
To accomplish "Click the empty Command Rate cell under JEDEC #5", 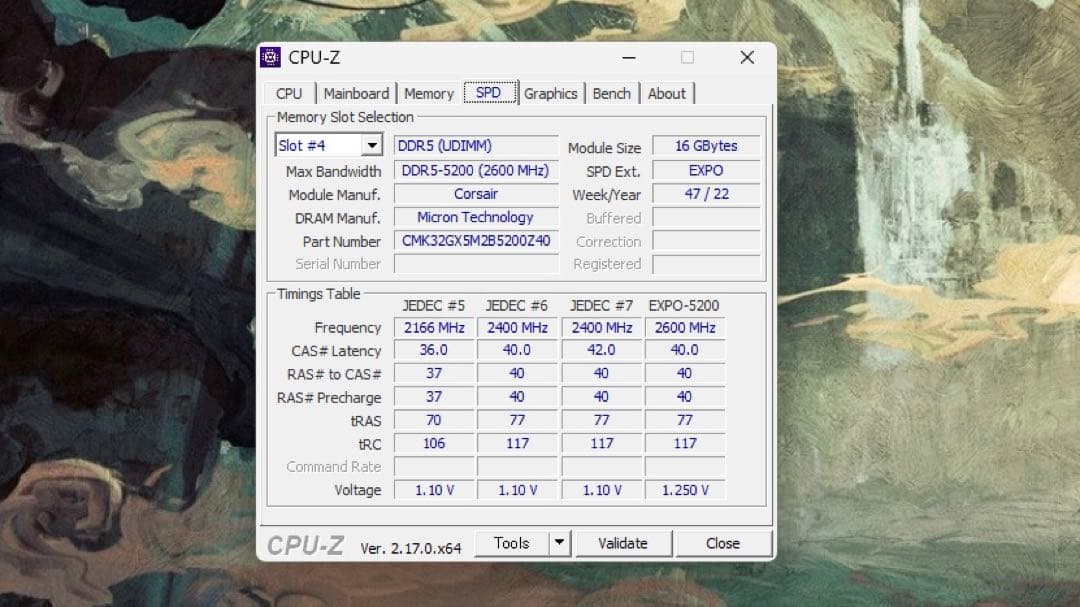I will [434, 466].
